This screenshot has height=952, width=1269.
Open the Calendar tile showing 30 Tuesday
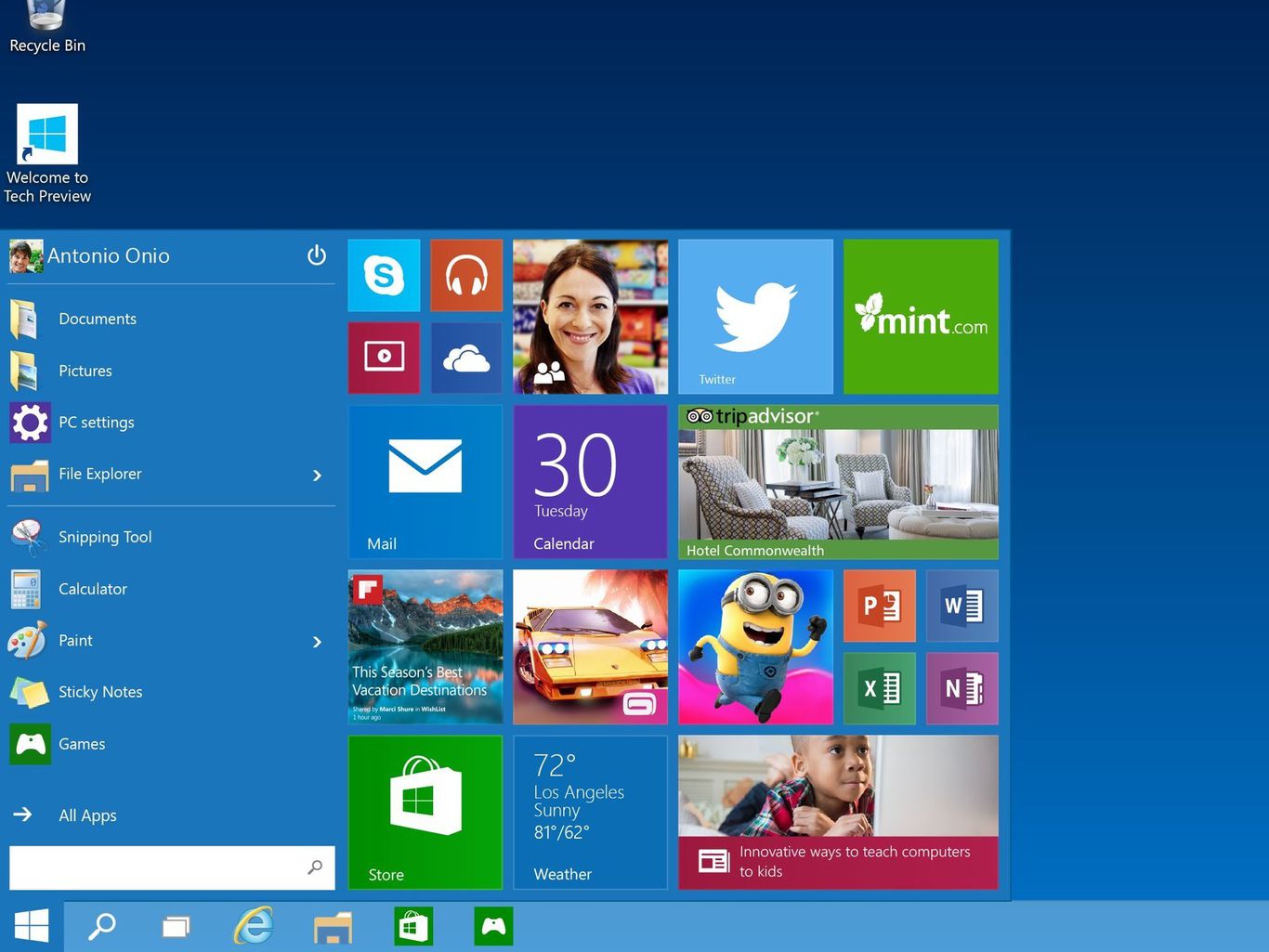[590, 482]
